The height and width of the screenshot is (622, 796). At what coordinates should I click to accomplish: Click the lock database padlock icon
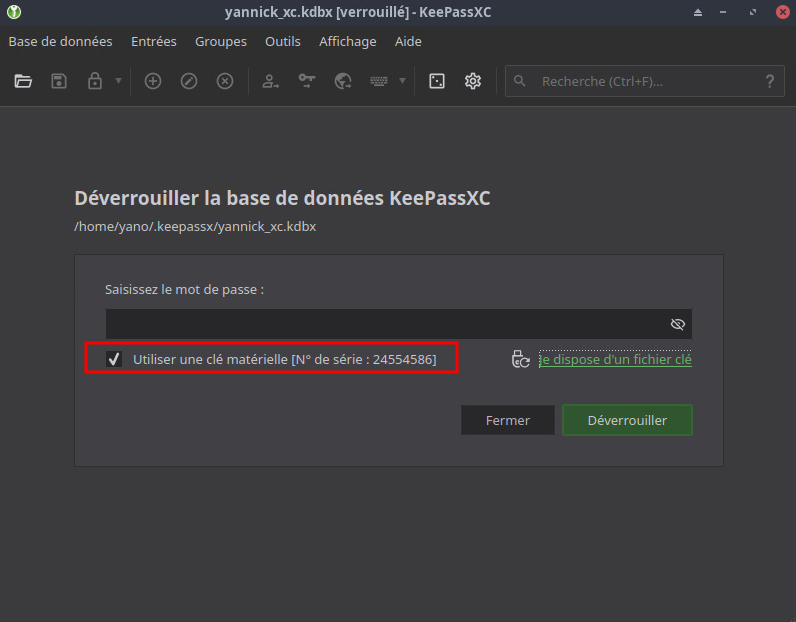95,81
